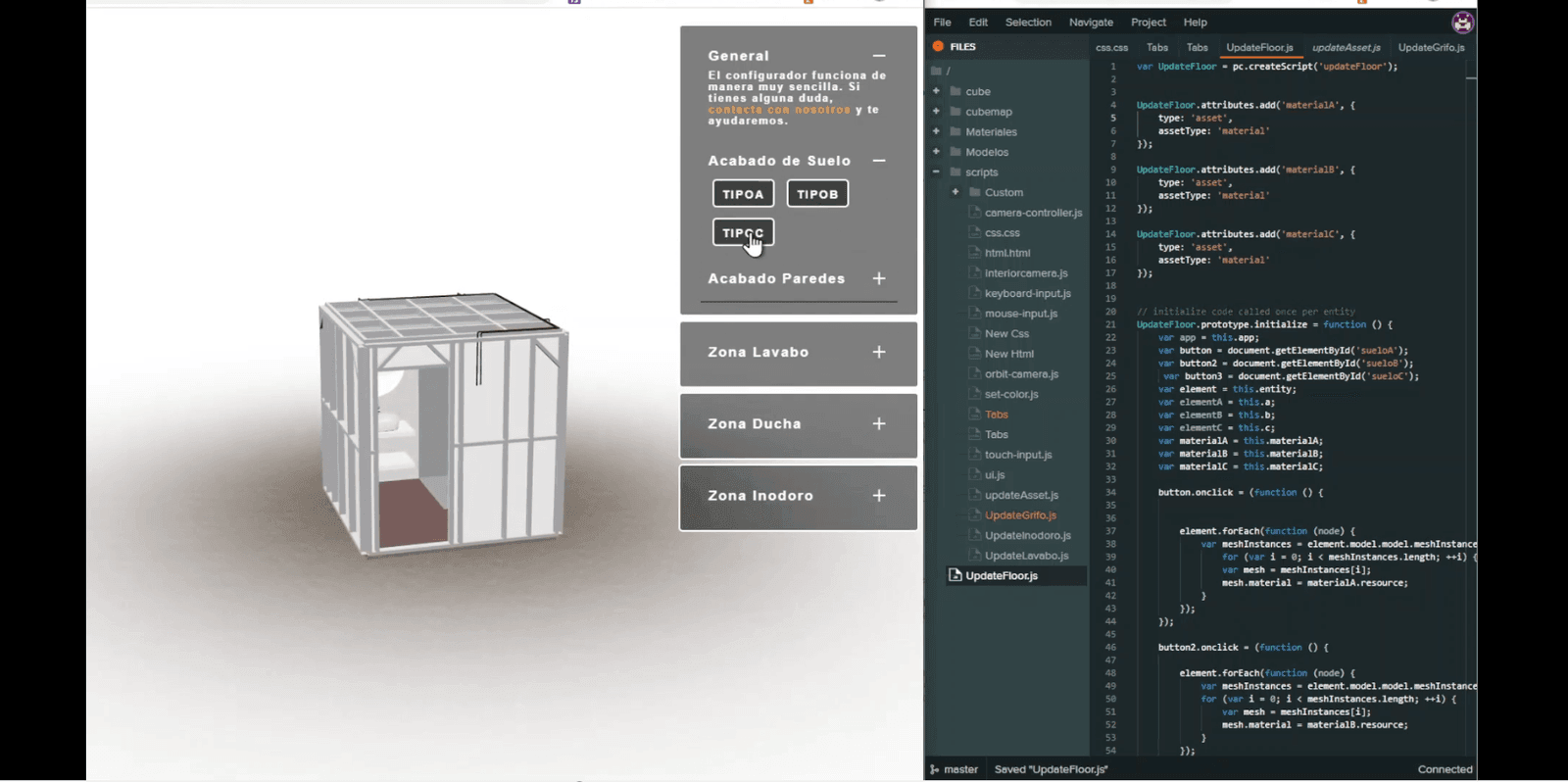Image resolution: width=1568 pixels, height=782 pixels.
Task: Open the Selection menu
Action: click(1028, 23)
